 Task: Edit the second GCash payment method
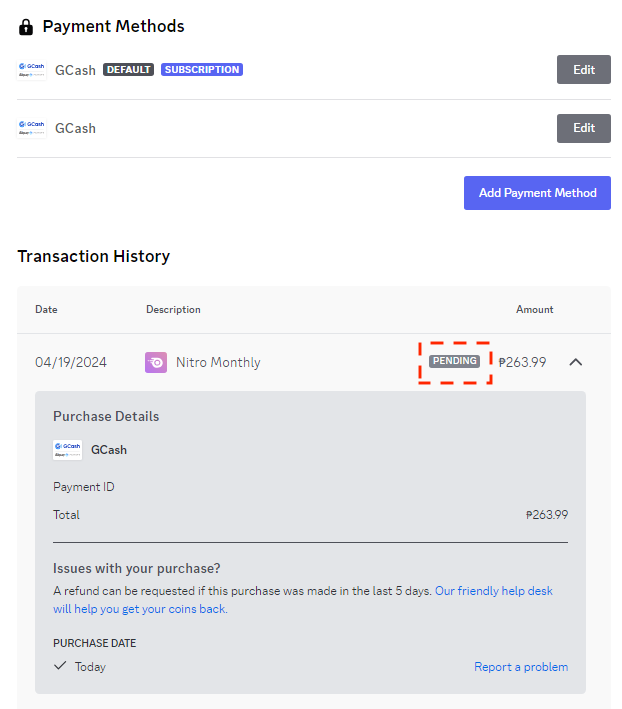(583, 128)
